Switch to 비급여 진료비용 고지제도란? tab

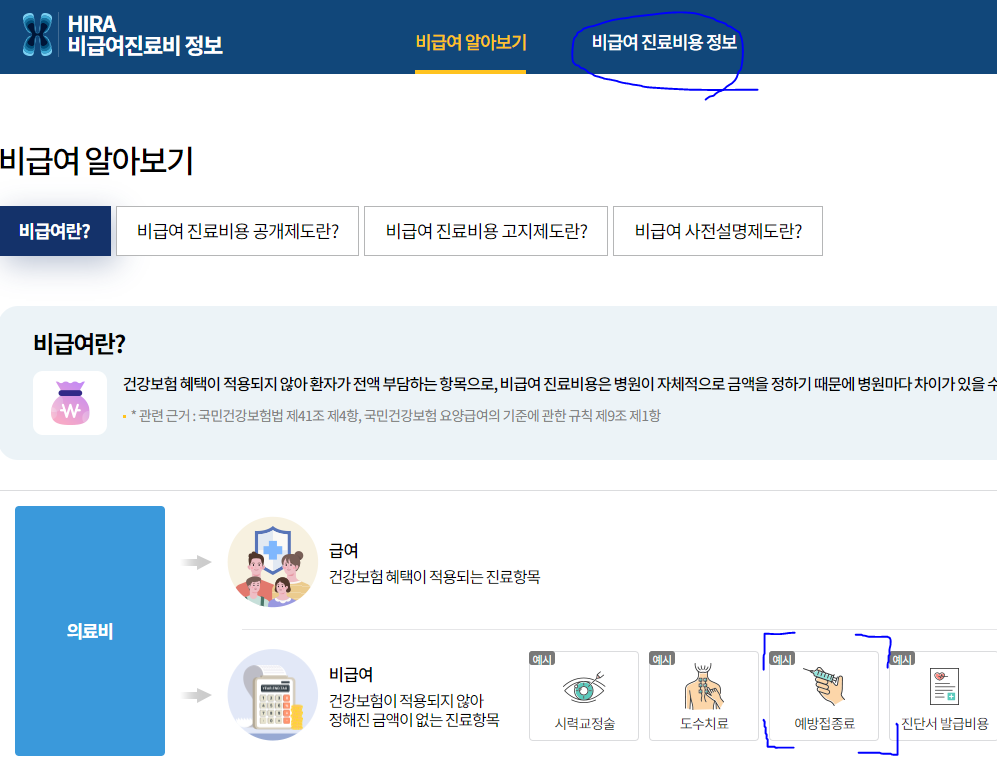pyautogui.click(x=486, y=231)
